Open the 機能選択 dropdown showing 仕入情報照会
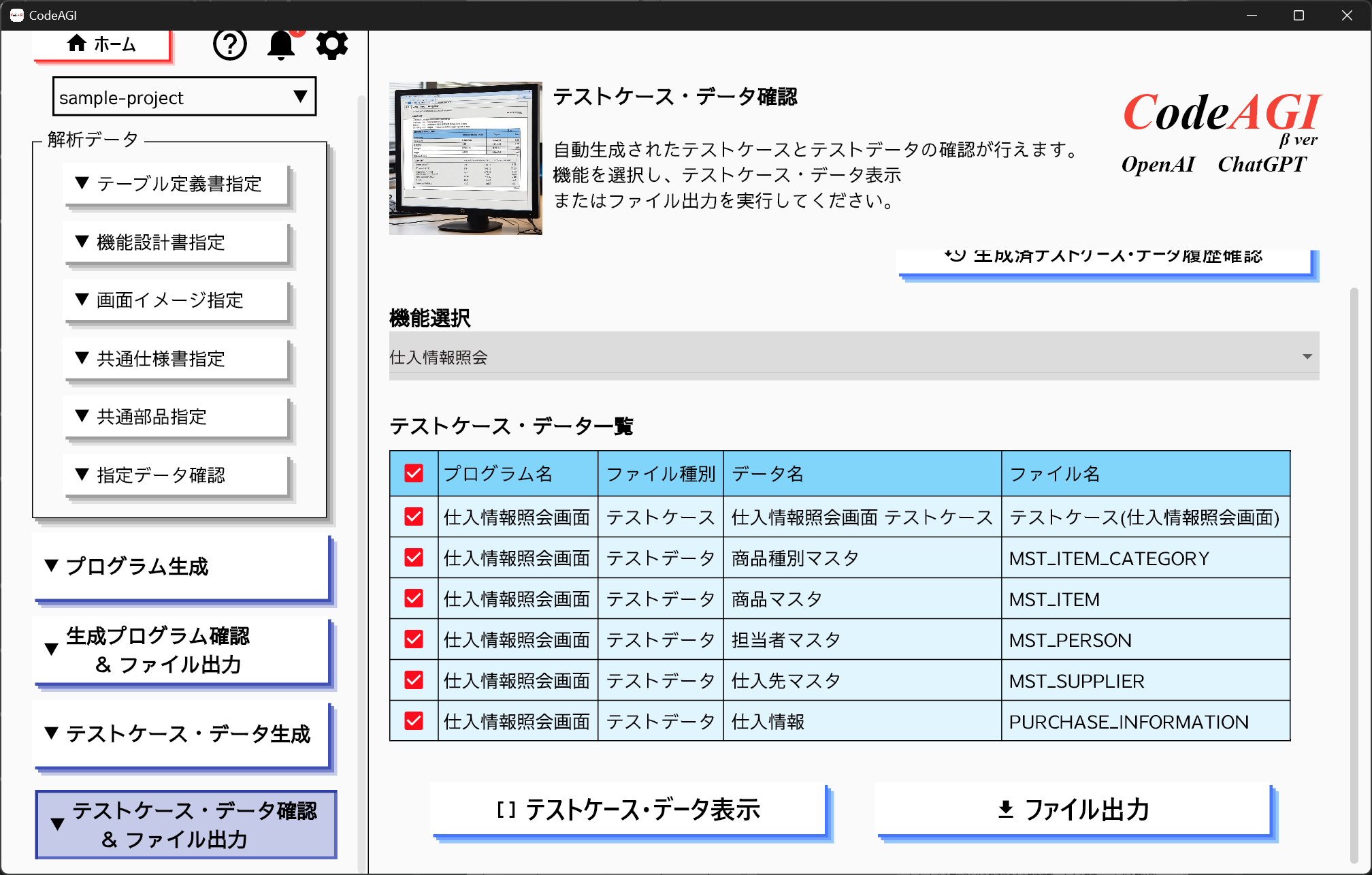Screen dimensions: 1372x875 [853, 356]
